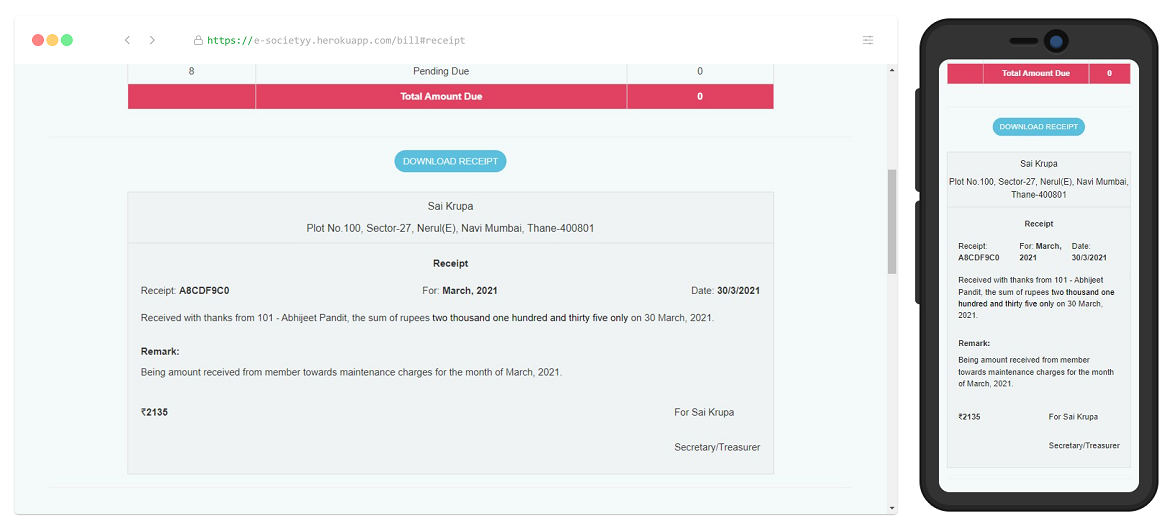This screenshot has width=1172, height=528.
Task: Tap receipt number A8CDF9C0 on phone
Action: (x=978, y=257)
